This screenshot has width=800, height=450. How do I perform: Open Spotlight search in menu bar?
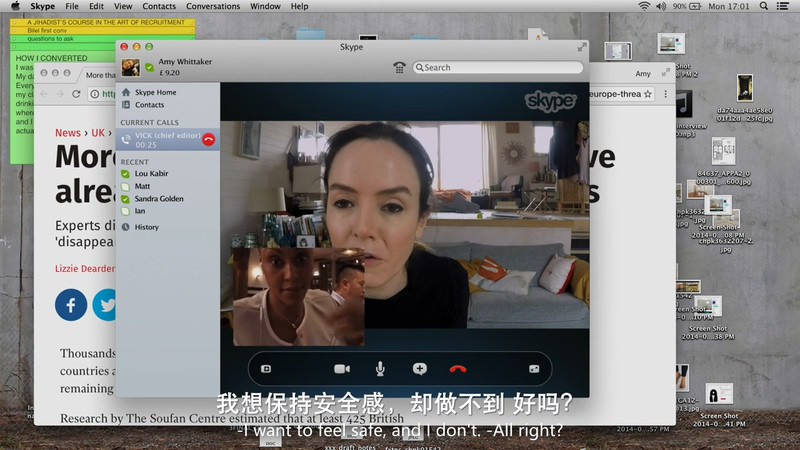[764, 6]
